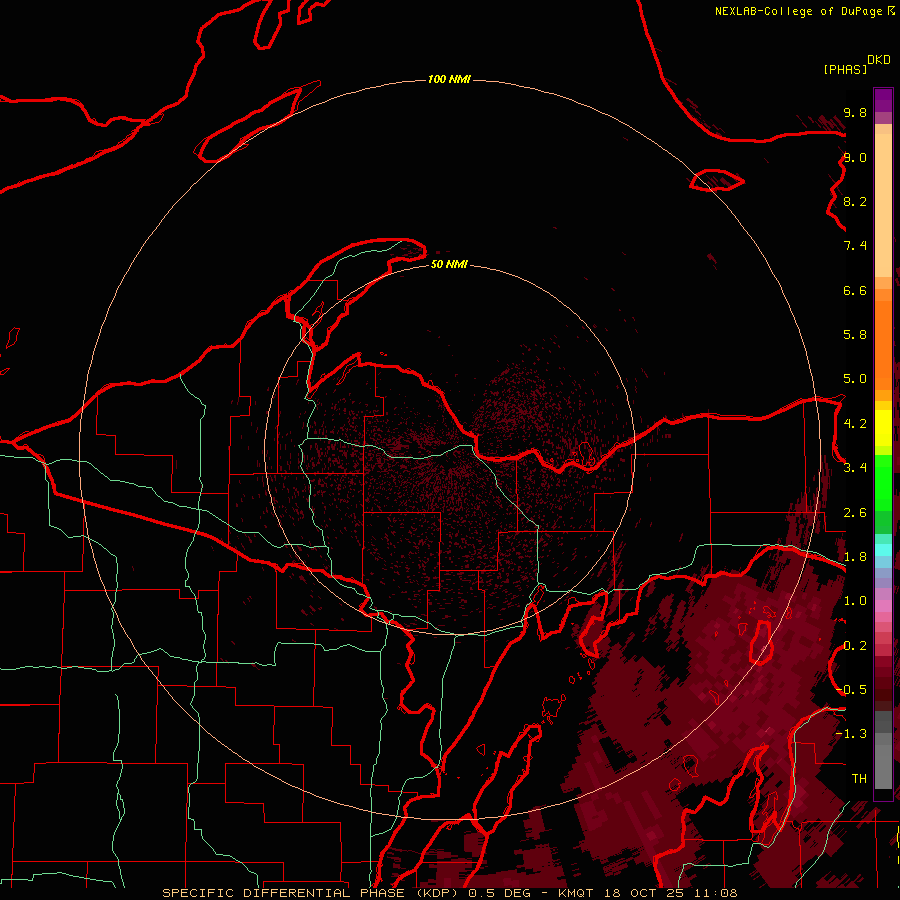
Task: Click the 0.5 DEG elevation text
Action: 502,893
